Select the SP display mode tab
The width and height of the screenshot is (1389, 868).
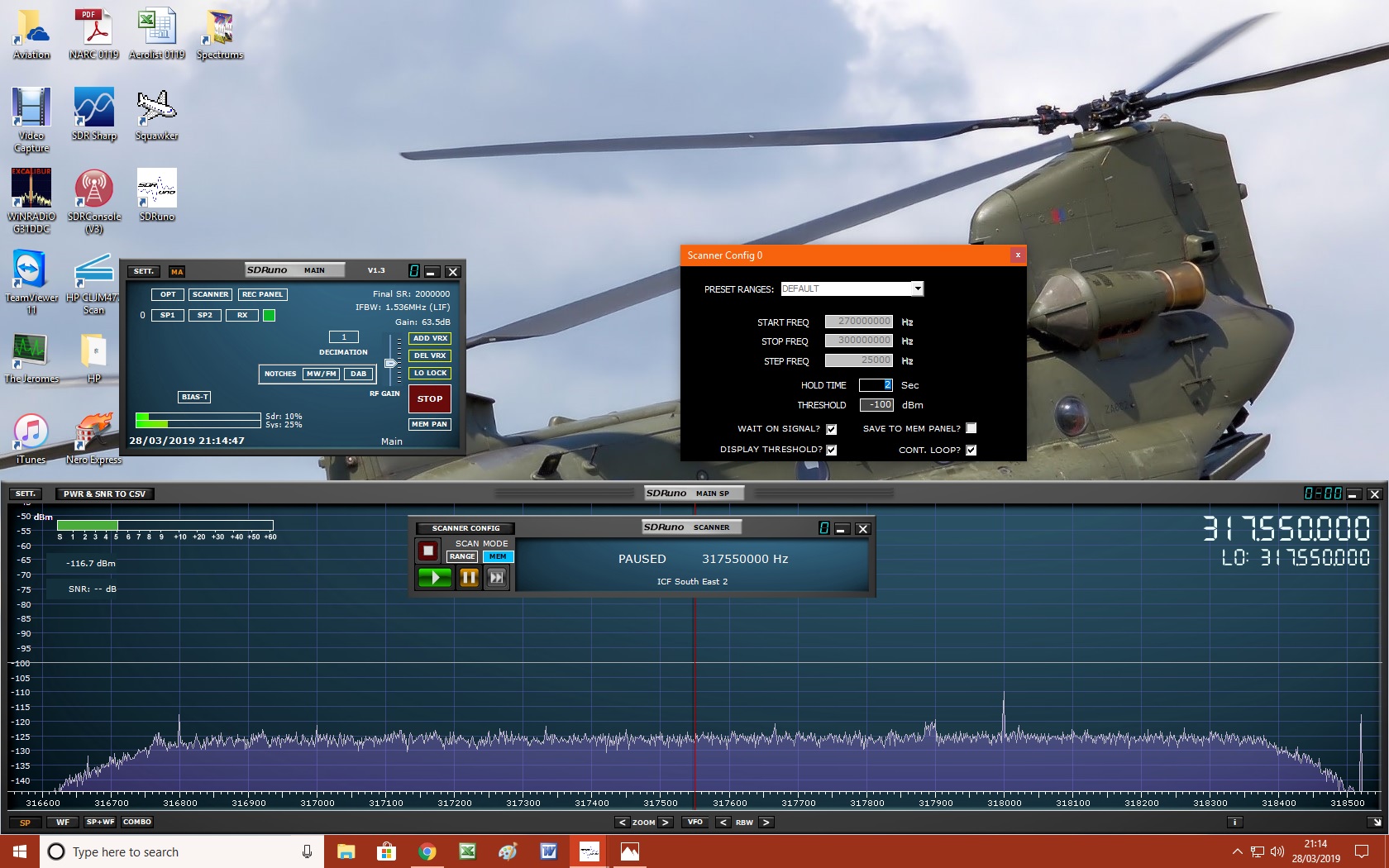[25, 823]
